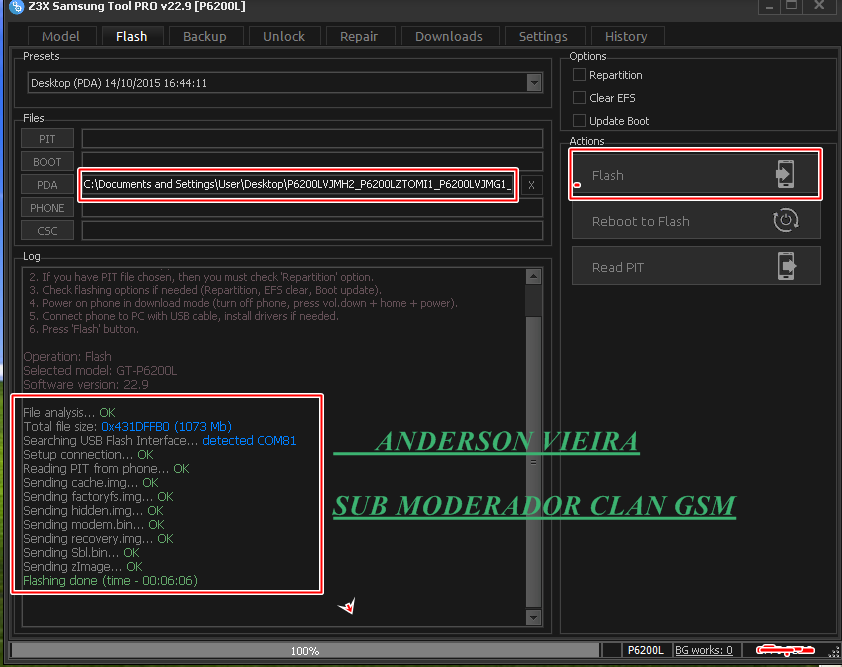Click 'Sending factoryfs.img... OK' log line
842x667 pixels.
98,497
